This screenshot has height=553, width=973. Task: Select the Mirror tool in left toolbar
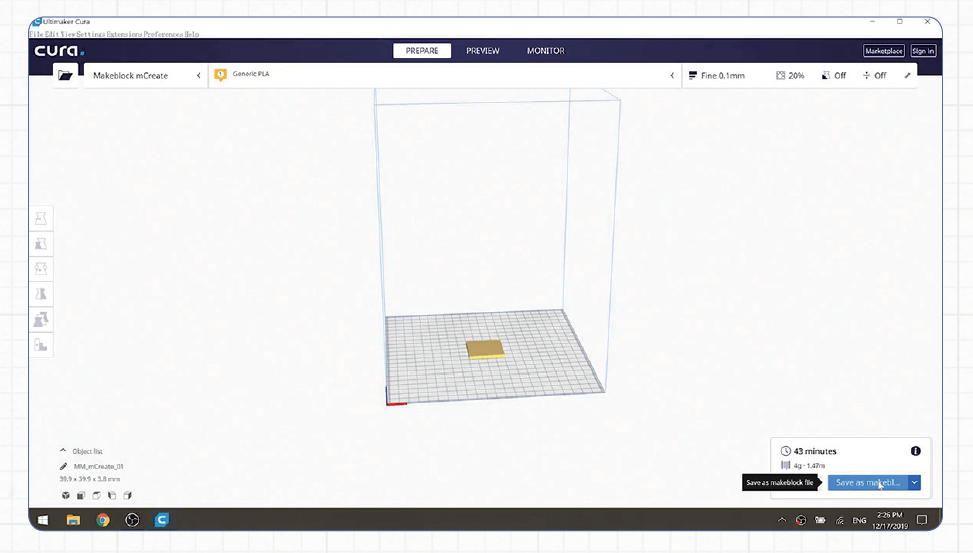click(x=41, y=294)
